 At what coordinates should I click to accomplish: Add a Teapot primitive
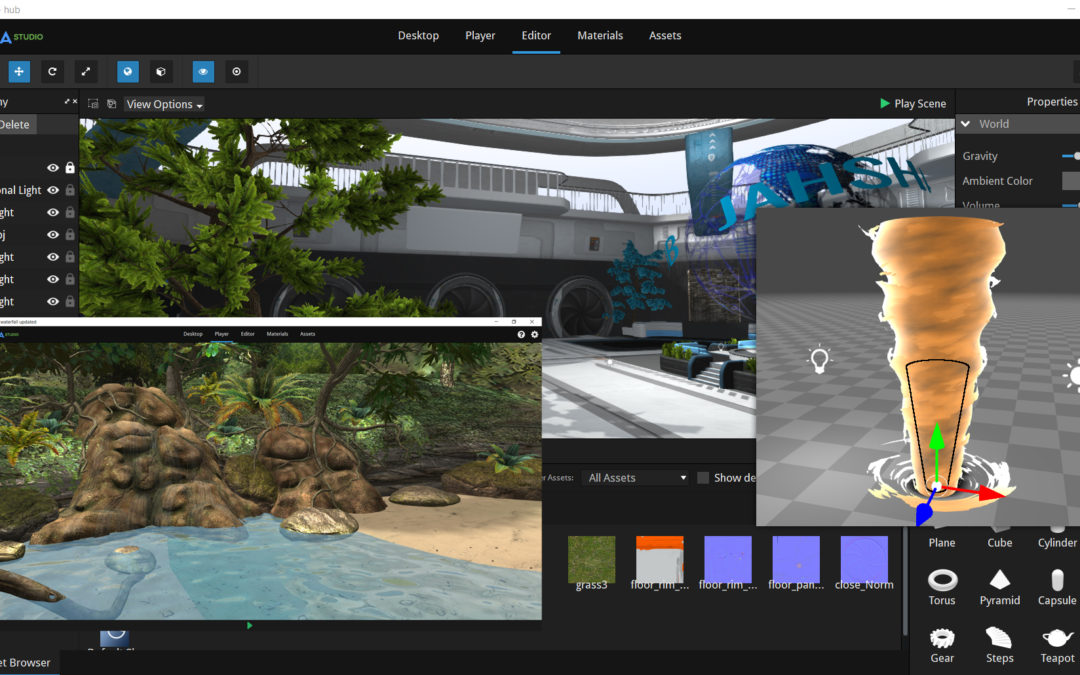tap(1057, 645)
